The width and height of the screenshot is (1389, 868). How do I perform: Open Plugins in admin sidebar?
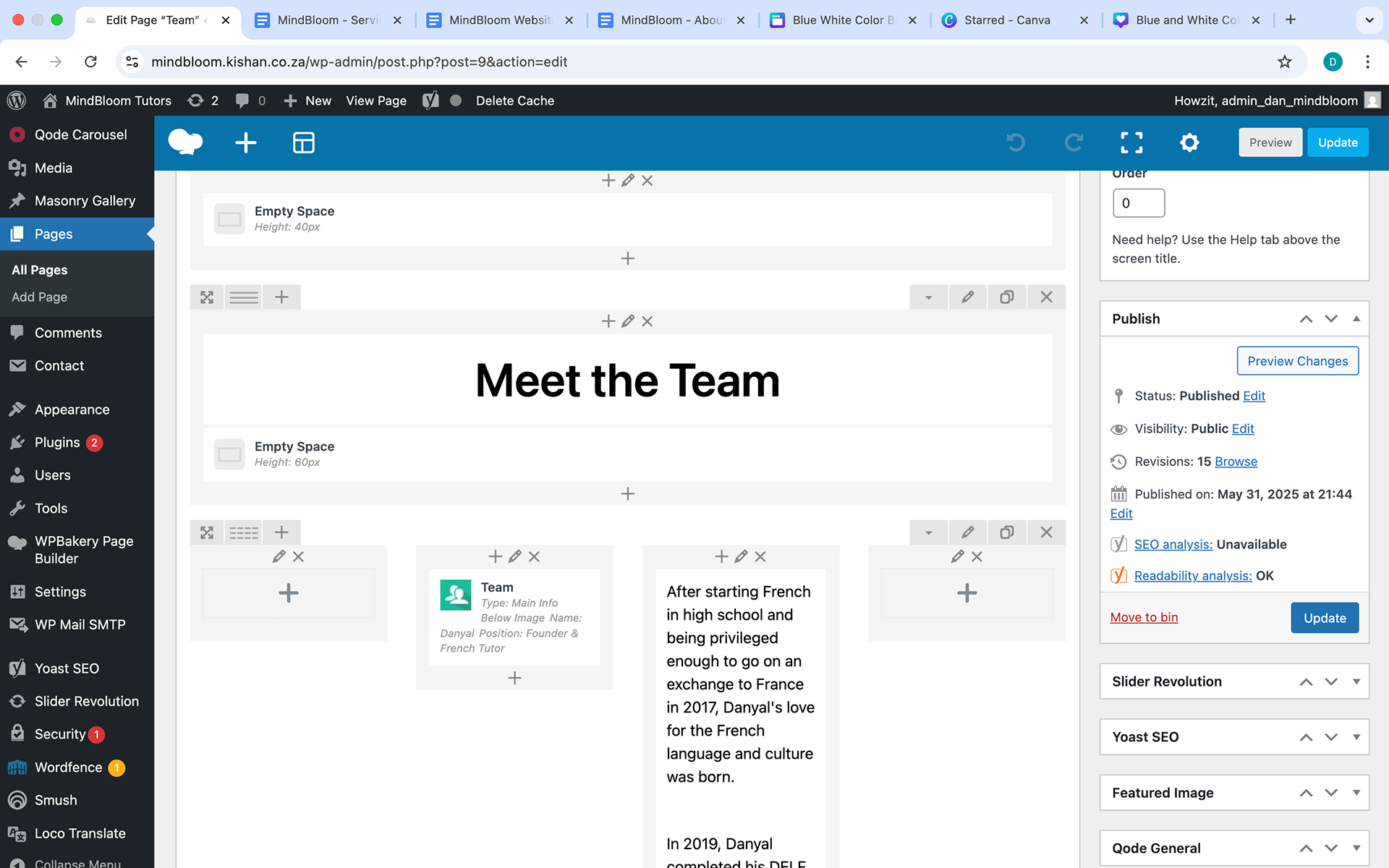(77, 443)
